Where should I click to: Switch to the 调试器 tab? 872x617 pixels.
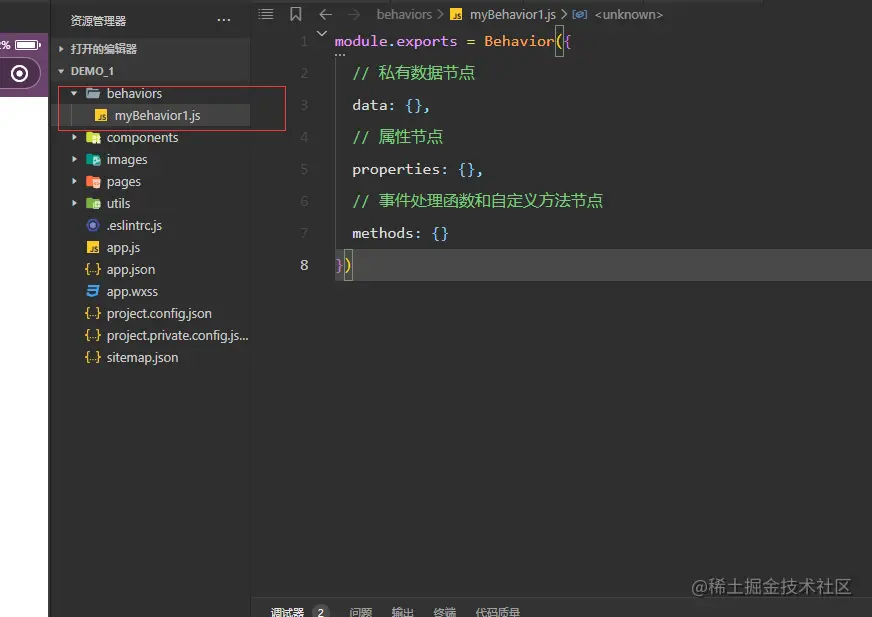click(287, 612)
